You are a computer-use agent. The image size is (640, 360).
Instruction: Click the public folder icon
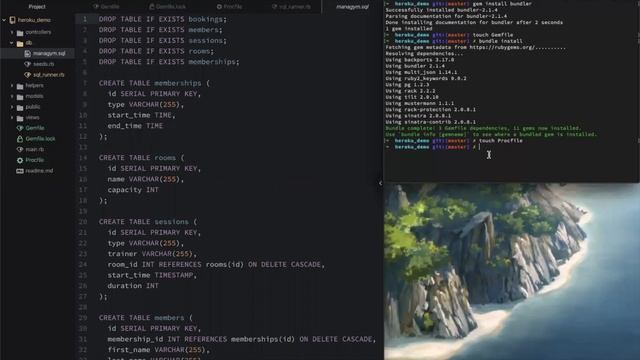click(x=20, y=107)
